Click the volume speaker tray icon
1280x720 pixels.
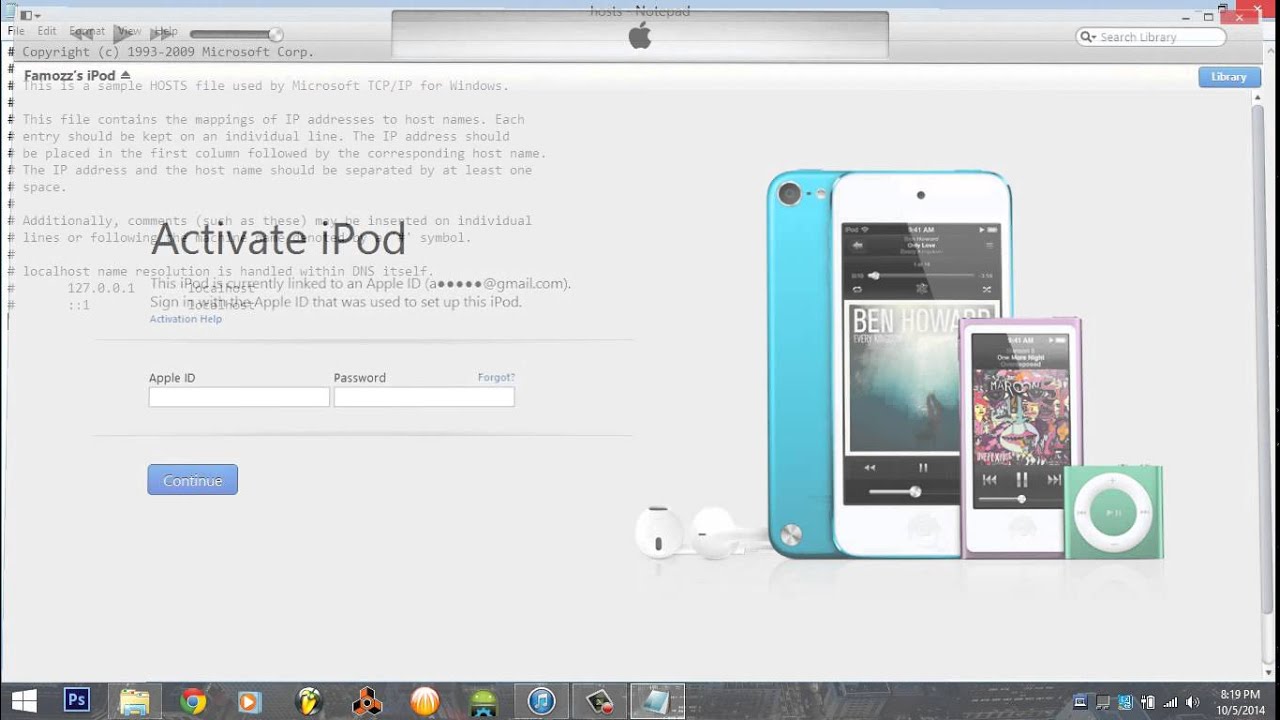click(1192, 702)
